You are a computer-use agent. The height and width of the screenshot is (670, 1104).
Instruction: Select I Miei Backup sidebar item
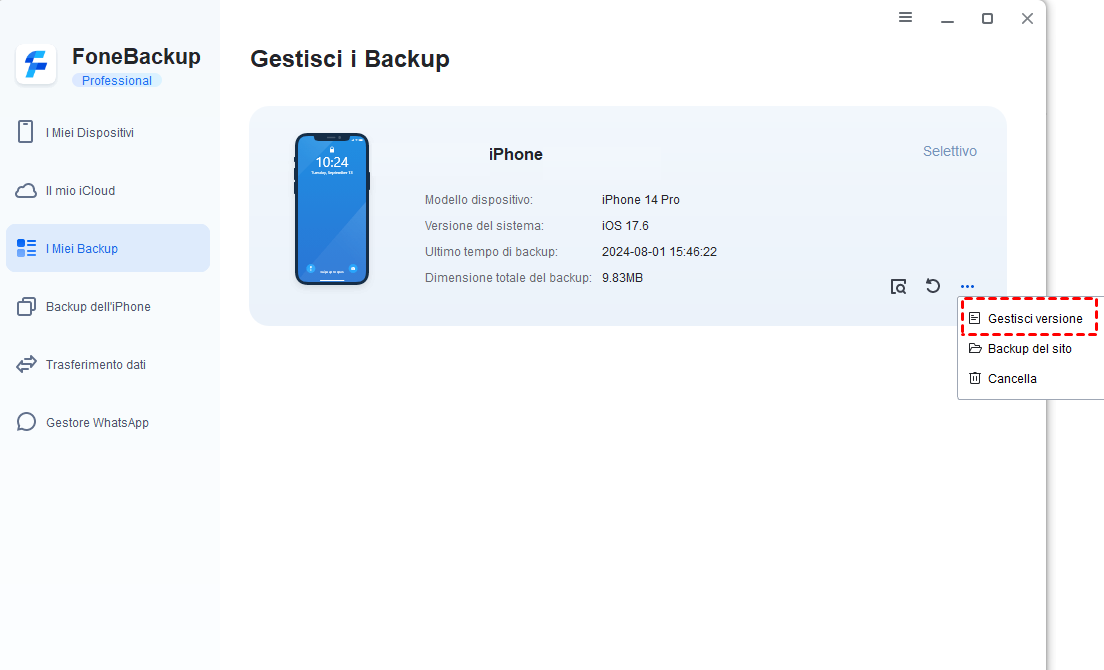(108, 248)
